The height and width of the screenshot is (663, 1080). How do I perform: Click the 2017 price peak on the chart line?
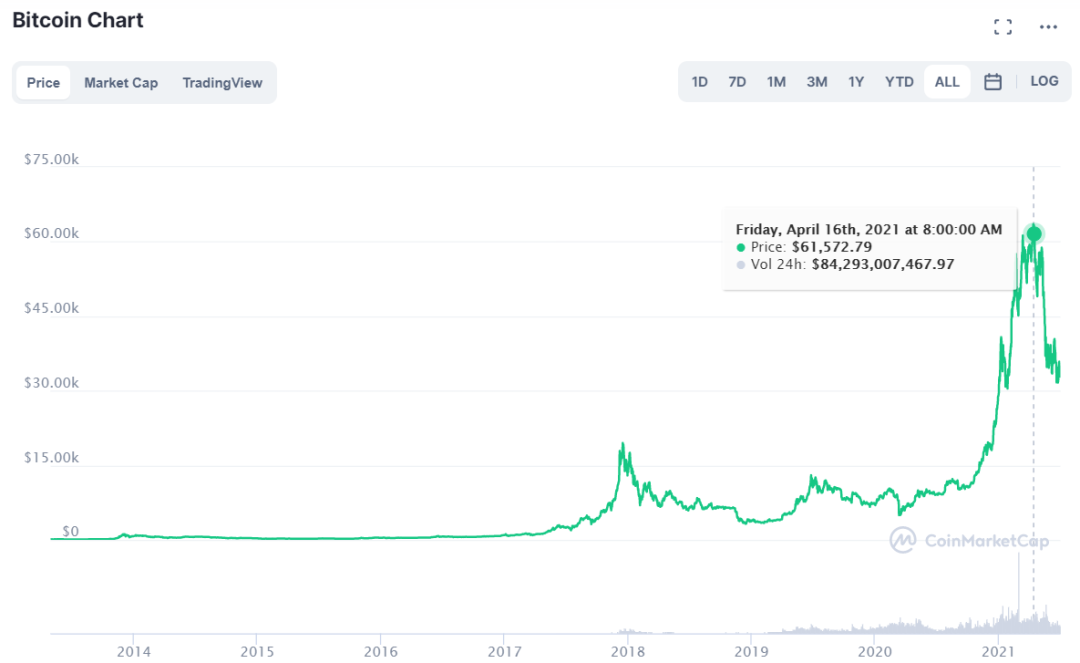click(623, 444)
